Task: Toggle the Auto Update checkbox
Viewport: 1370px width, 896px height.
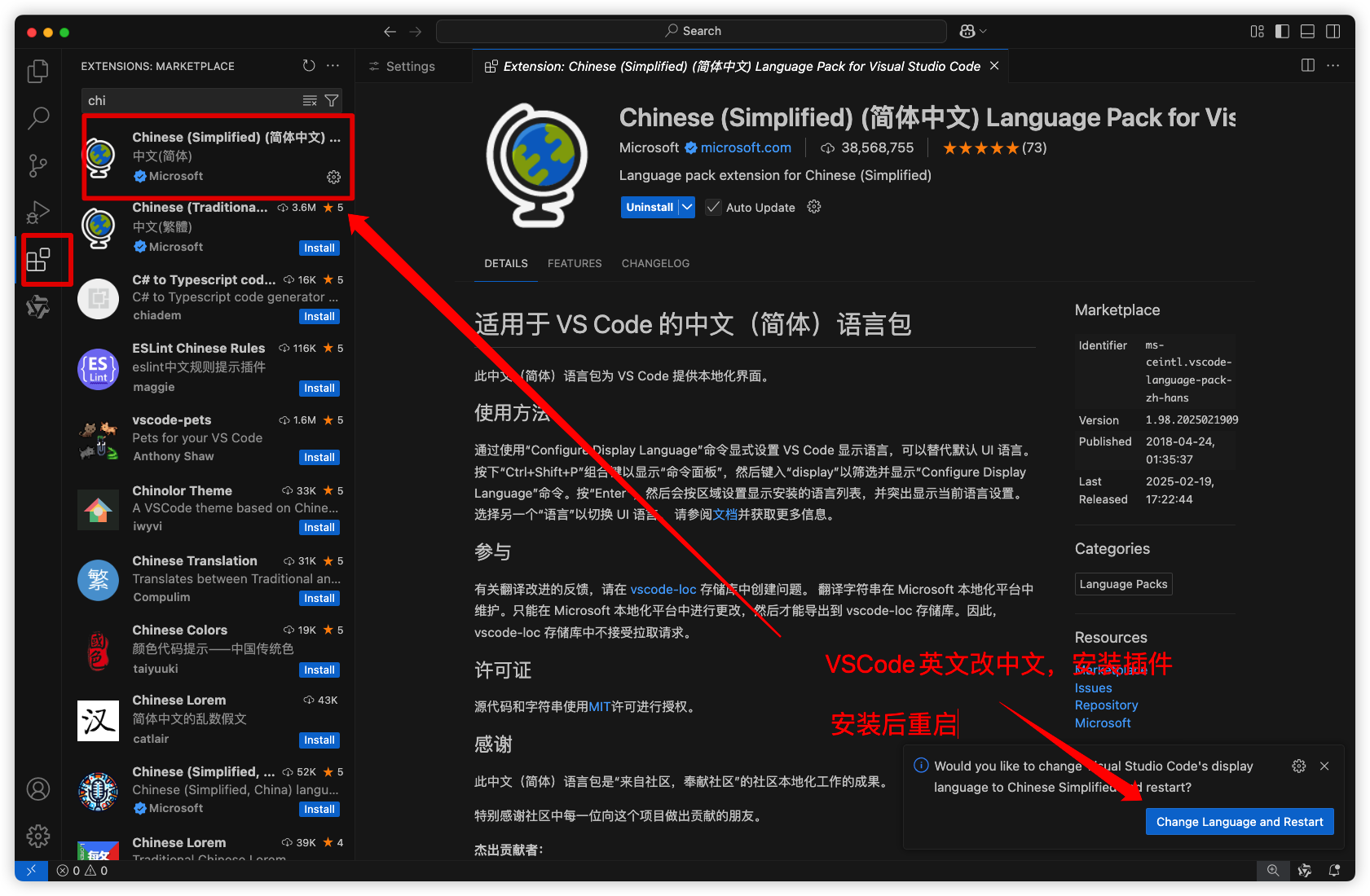Action: tap(713, 208)
